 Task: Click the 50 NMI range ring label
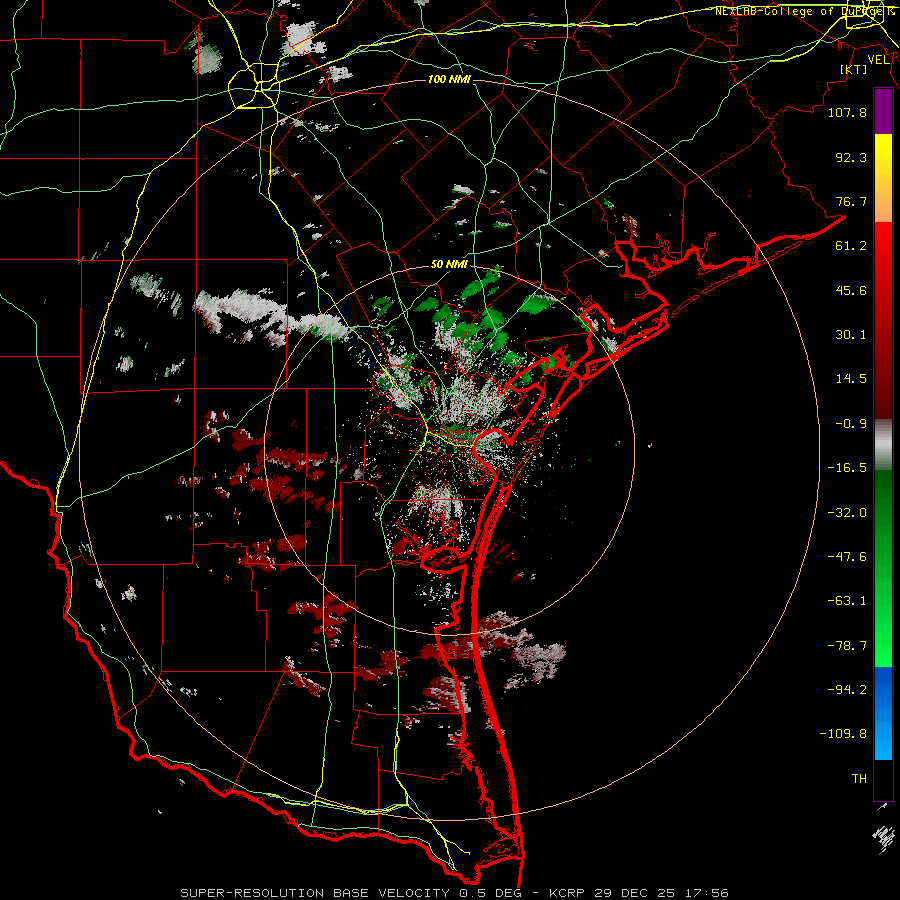click(x=449, y=264)
